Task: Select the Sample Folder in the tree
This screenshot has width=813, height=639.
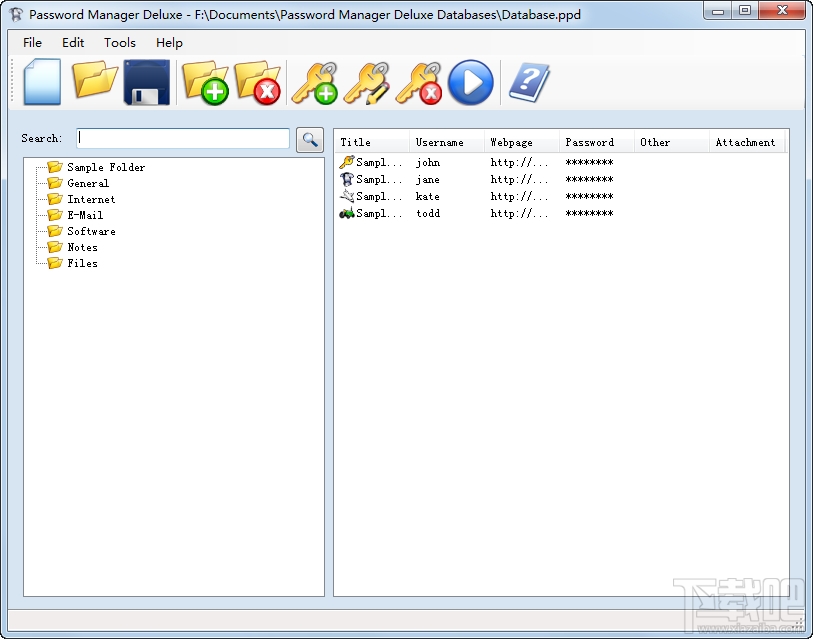Action: pos(106,167)
